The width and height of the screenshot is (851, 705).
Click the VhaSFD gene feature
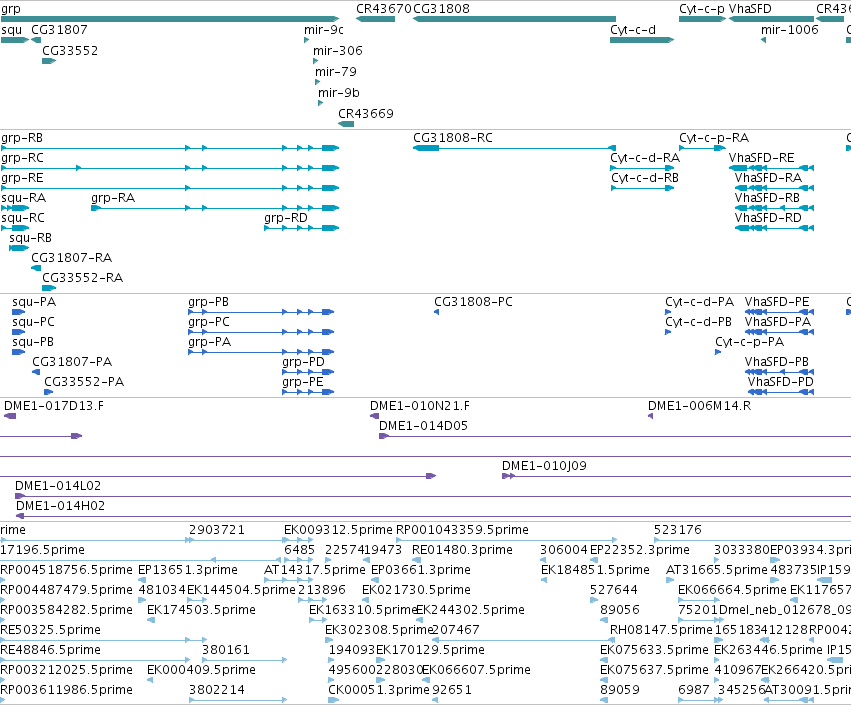771,19
